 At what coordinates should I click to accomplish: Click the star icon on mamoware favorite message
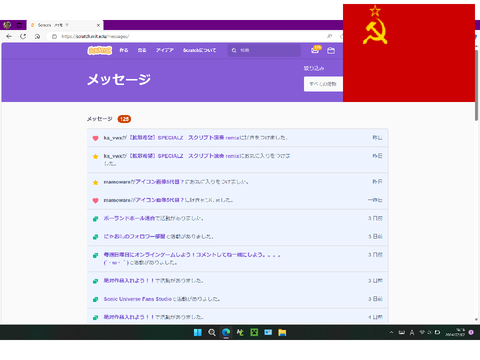click(95, 182)
